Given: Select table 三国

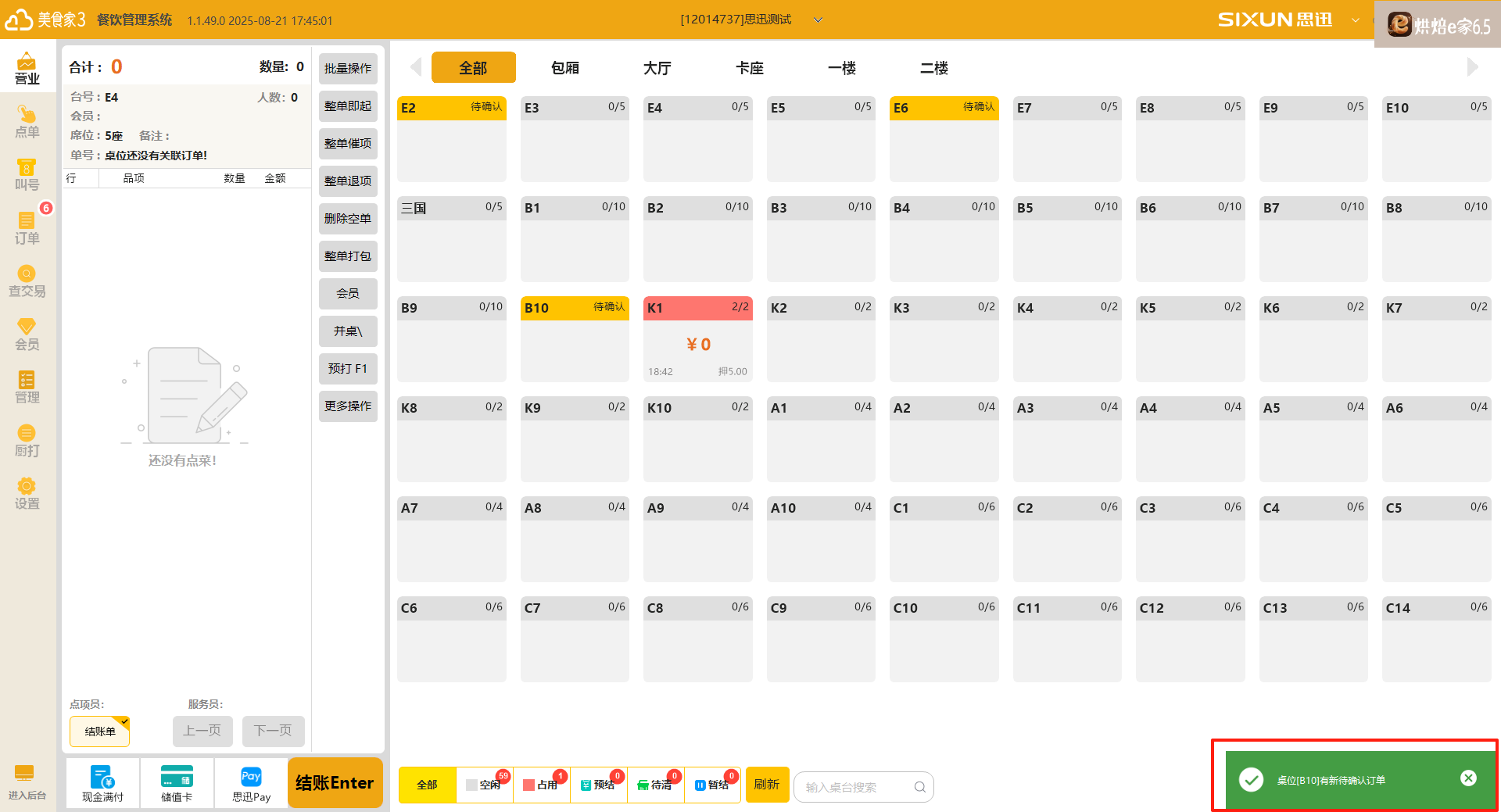Looking at the screenshot, I should point(452,239).
